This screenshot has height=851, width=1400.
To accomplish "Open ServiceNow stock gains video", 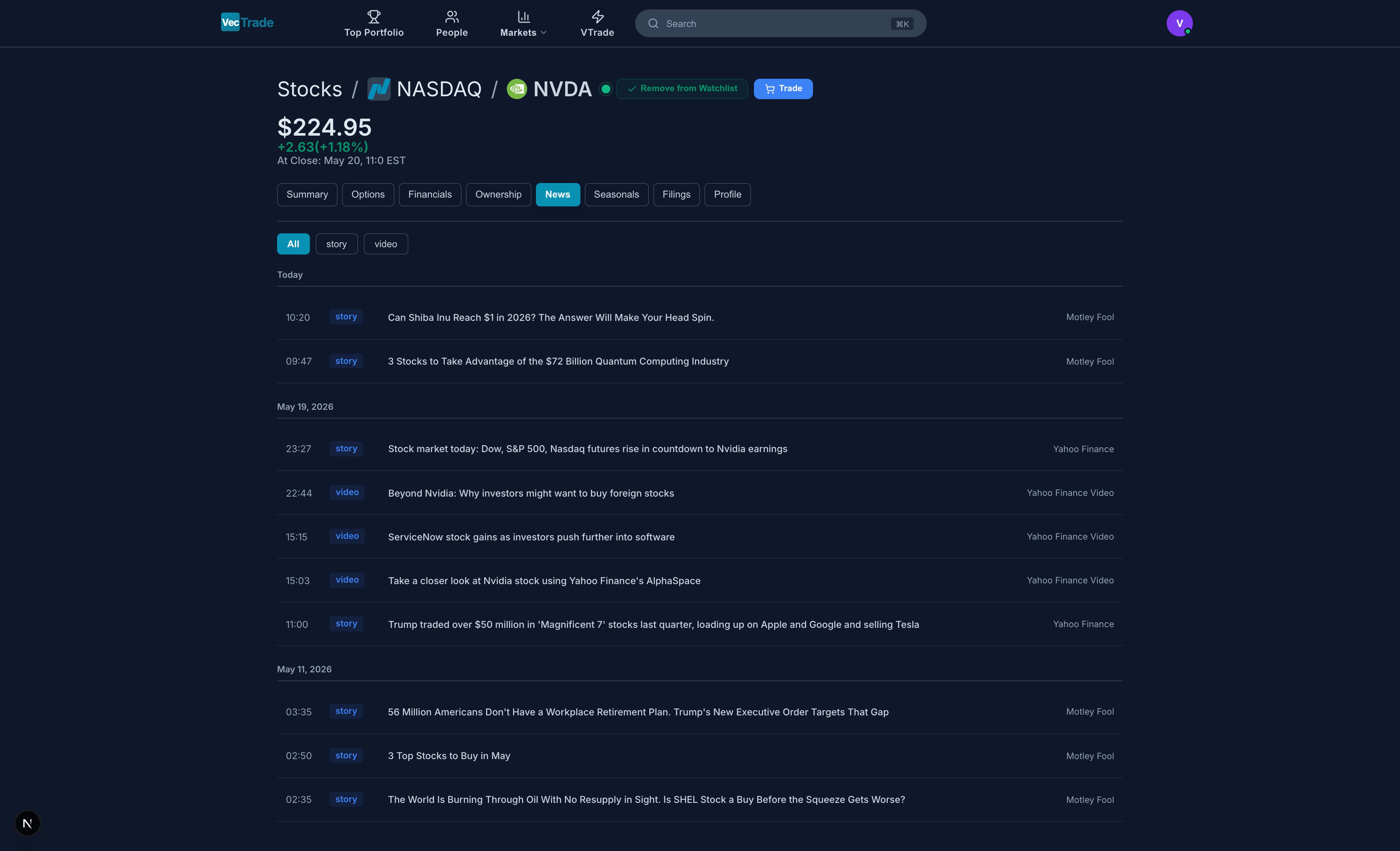I will (x=531, y=537).
